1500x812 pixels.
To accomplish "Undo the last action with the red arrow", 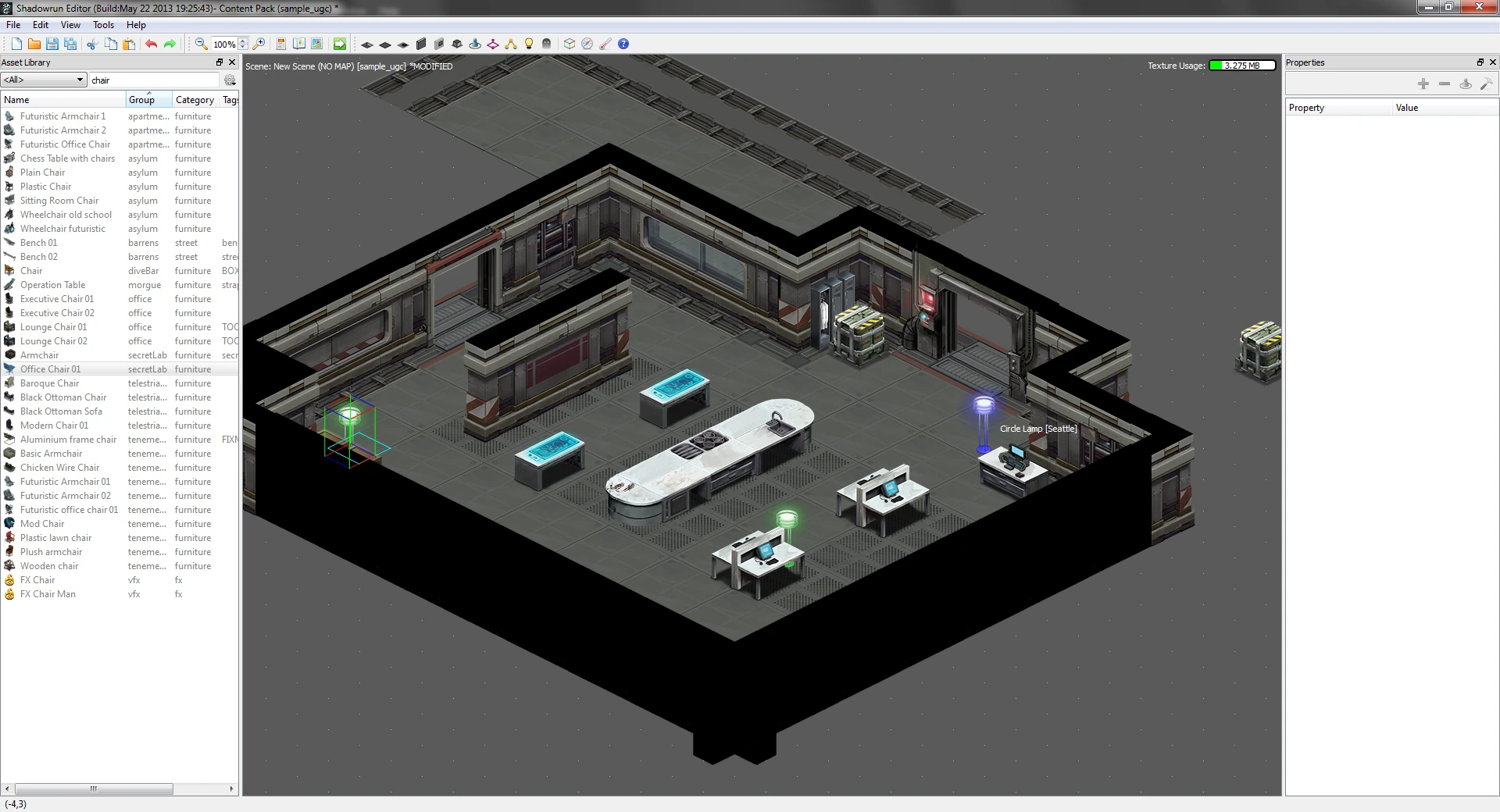I will (151, 45).
